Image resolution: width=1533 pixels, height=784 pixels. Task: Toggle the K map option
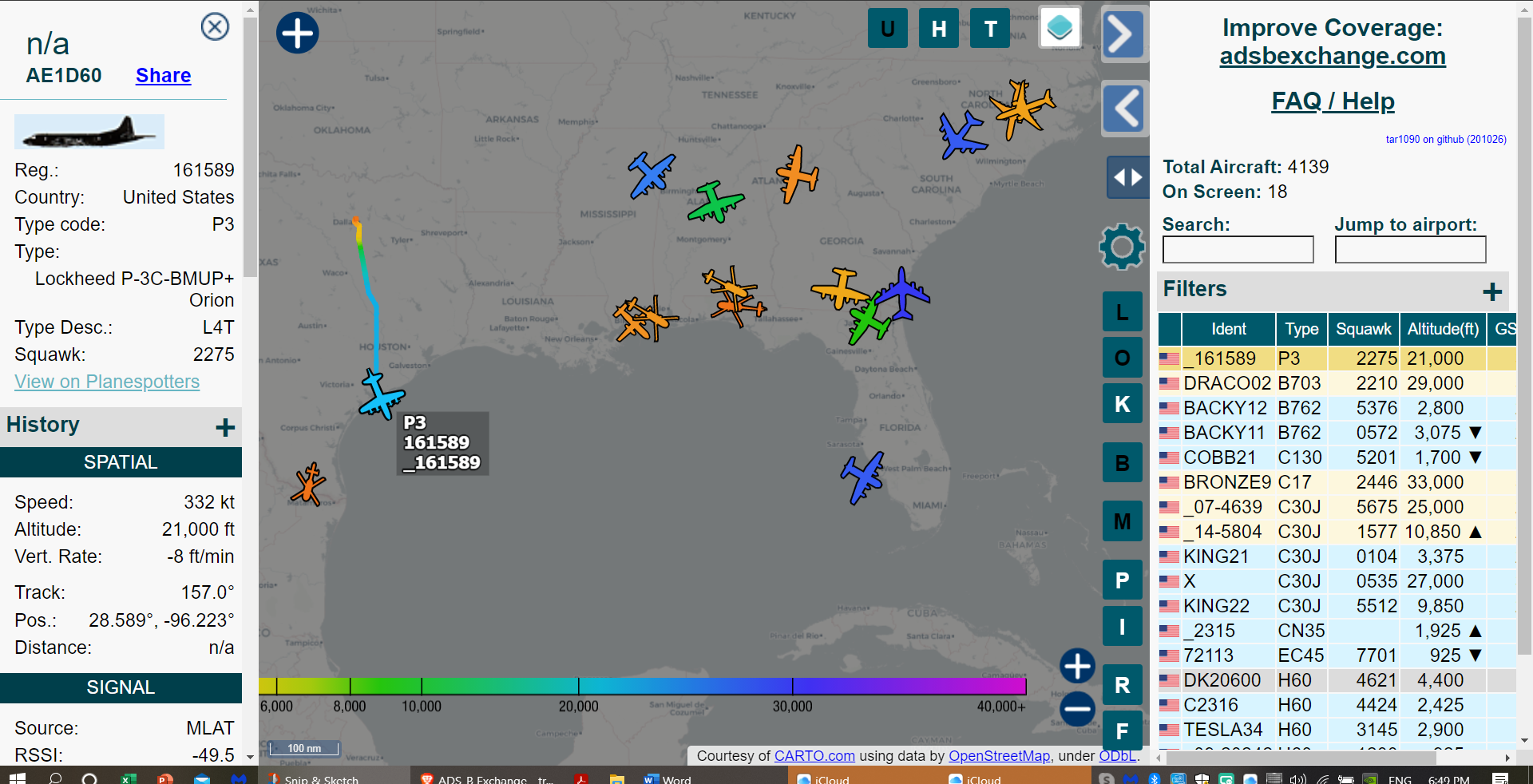click(1122, 404)
